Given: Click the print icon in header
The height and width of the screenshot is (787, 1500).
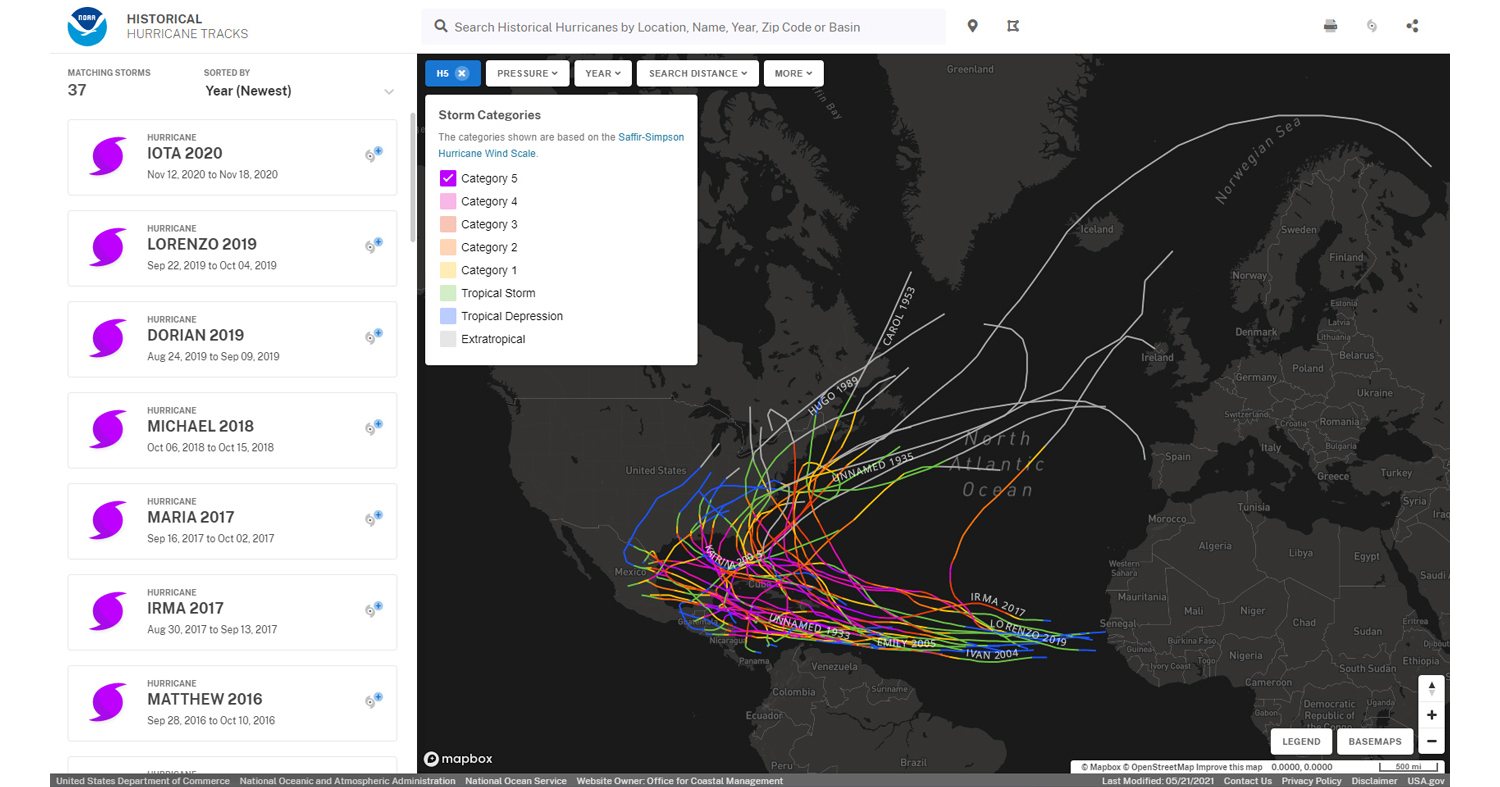Looking at the screenshot, I should click(1330, 26).
